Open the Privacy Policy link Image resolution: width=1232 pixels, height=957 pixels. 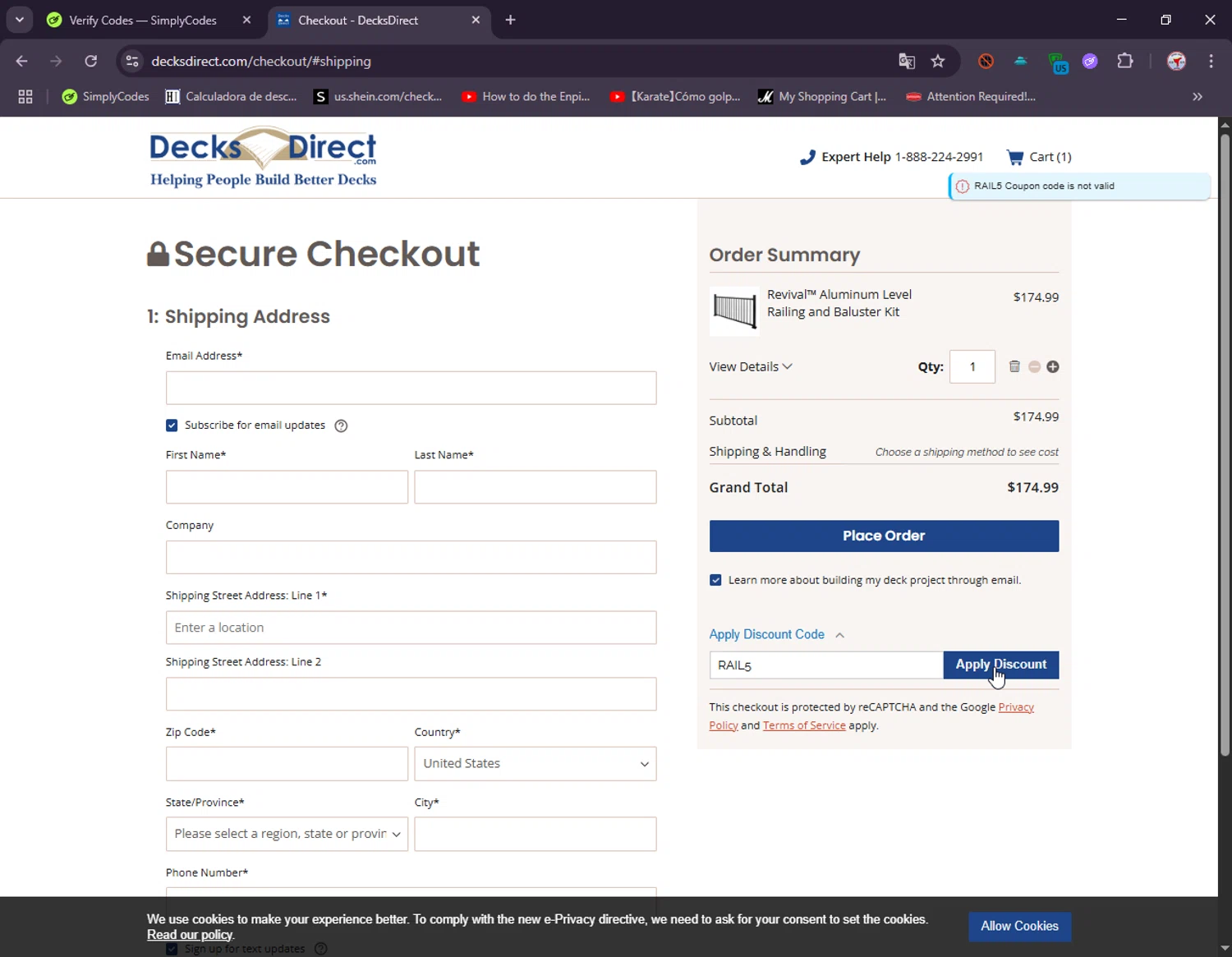point(1016,707)
